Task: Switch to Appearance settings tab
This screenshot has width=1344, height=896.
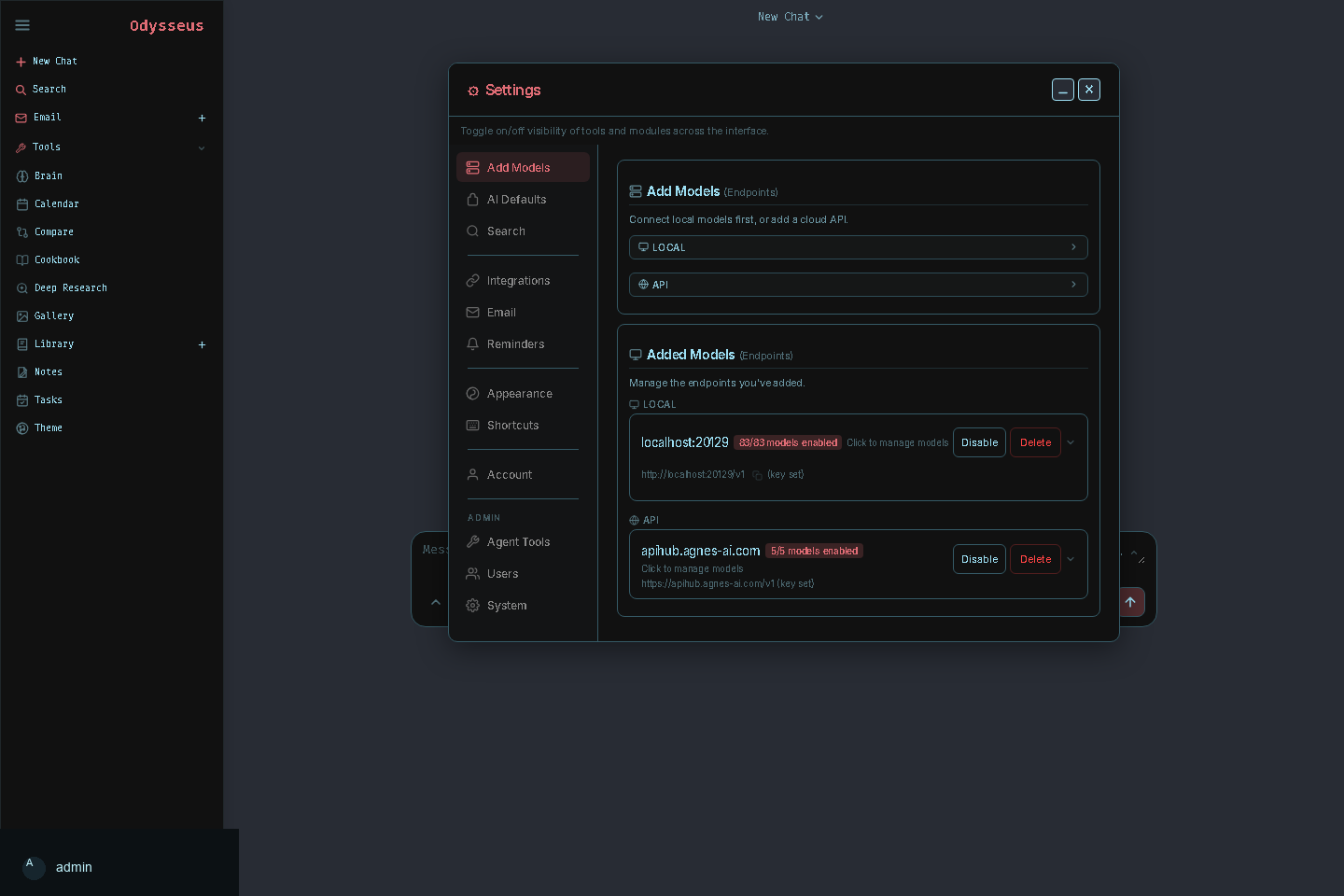Action: pos(523,393)
